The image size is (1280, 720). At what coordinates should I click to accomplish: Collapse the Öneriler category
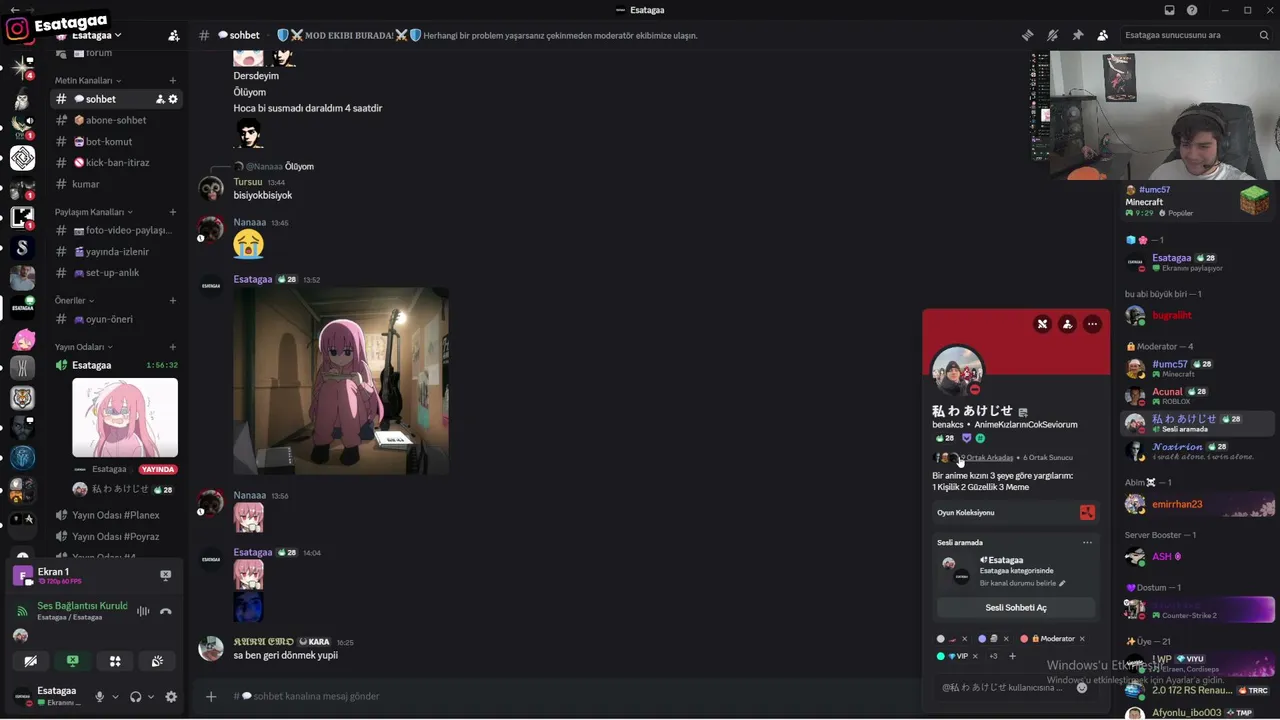pos(74,300)
